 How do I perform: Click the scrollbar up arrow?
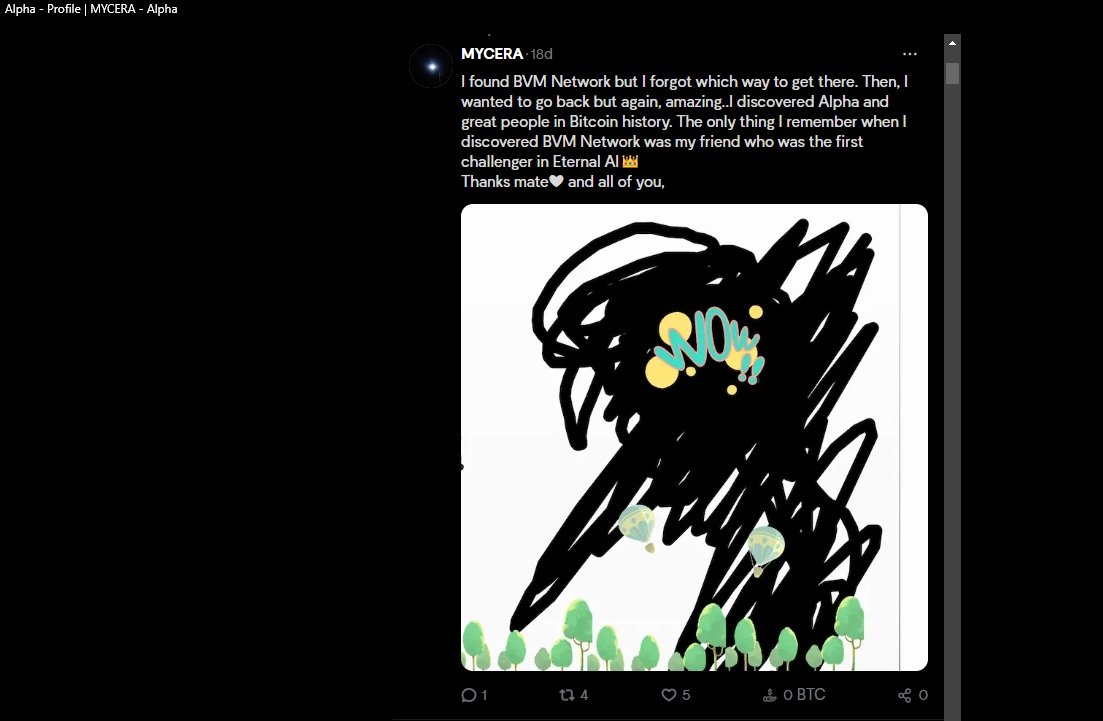[x=952, y=43]
